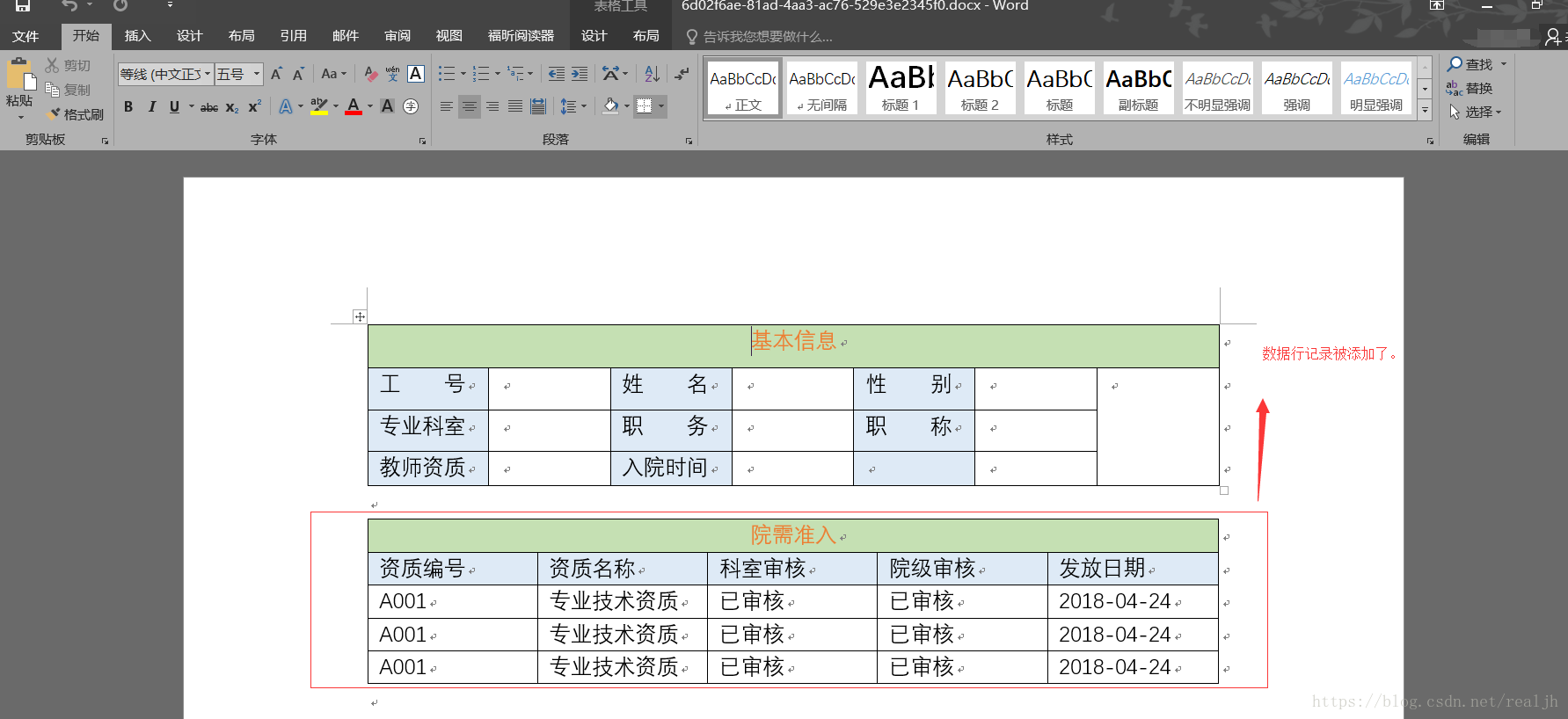Open the File (文件) tab
This screenshot has height=719, width=1568.
[x=26, y=36]
